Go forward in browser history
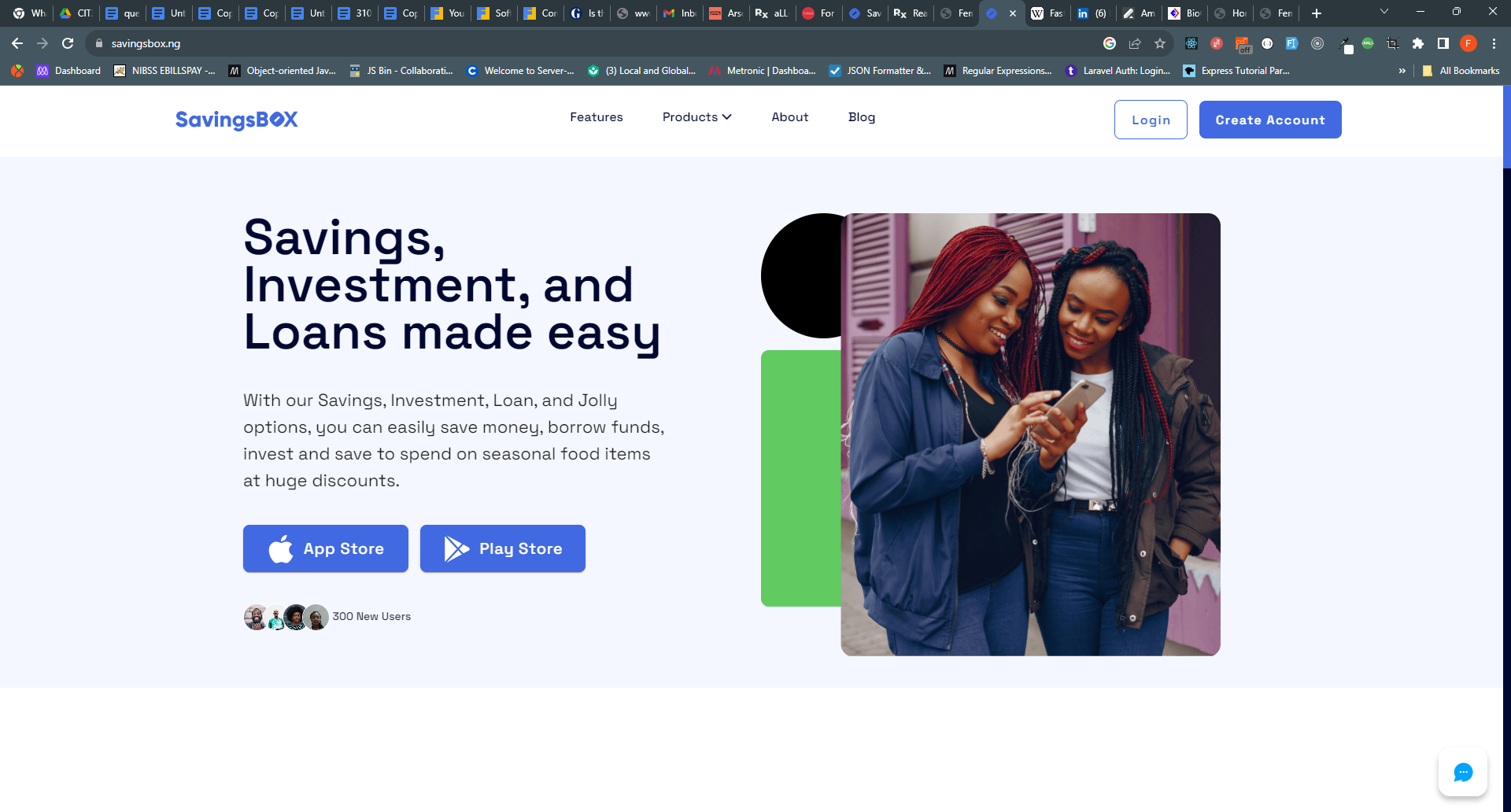This screenshot has width=1511, height=812. (42, 43)
